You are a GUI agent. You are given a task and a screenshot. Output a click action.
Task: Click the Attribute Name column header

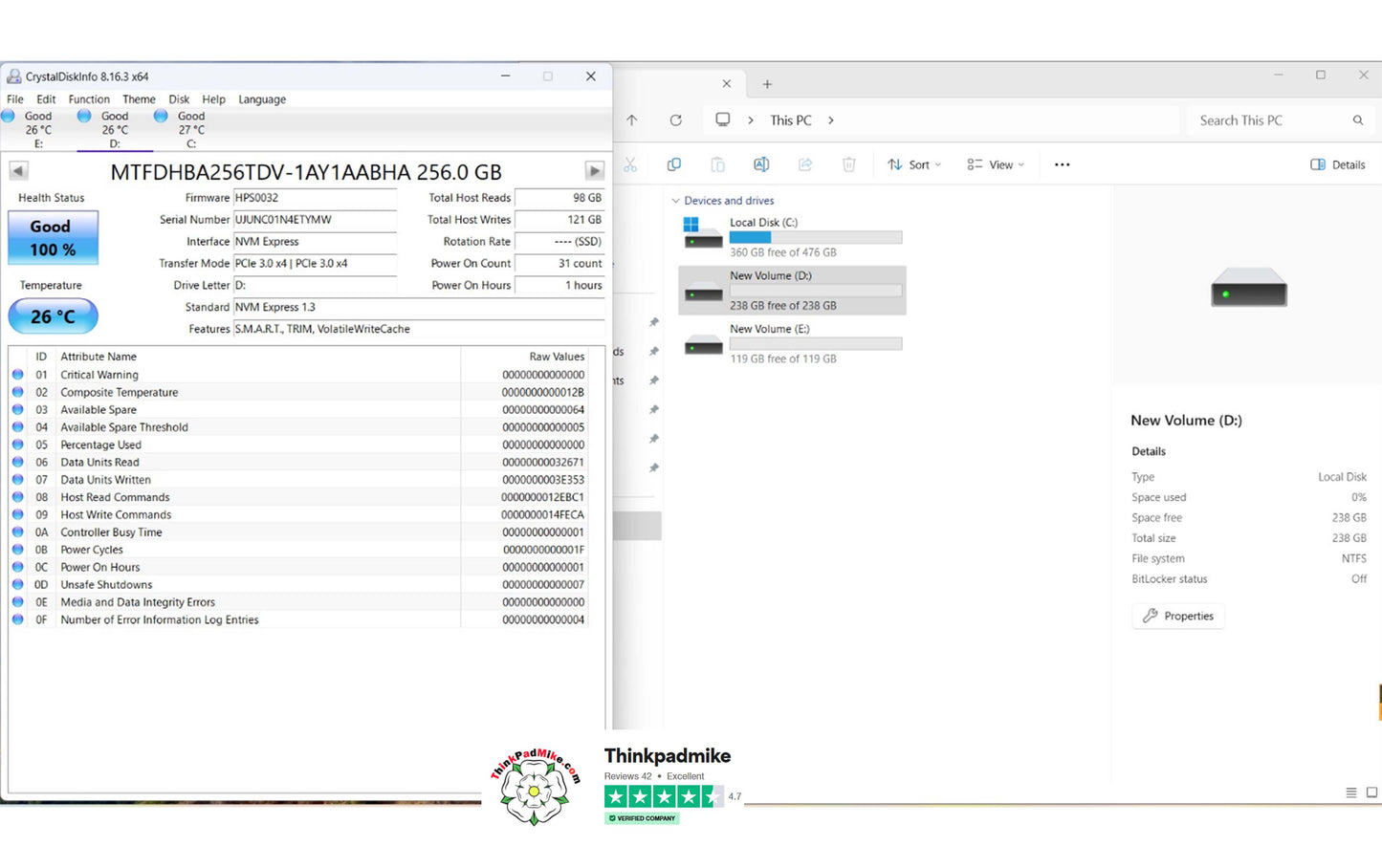pyautogui.click(x=258, y=357)
